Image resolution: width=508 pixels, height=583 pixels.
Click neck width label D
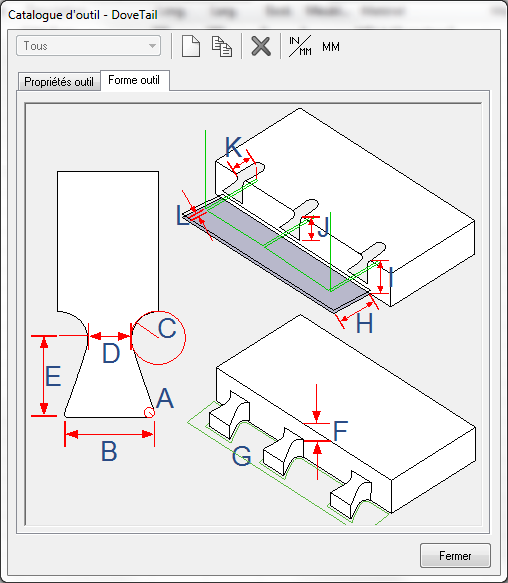coord(111,353)
